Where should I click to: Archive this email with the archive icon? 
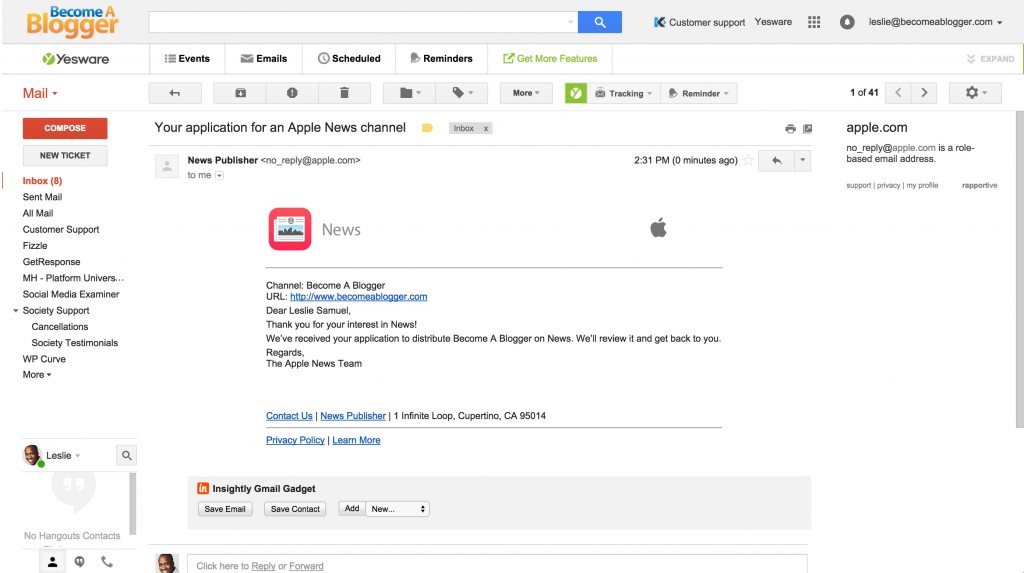pyautogui.click(x=240, y=93)
